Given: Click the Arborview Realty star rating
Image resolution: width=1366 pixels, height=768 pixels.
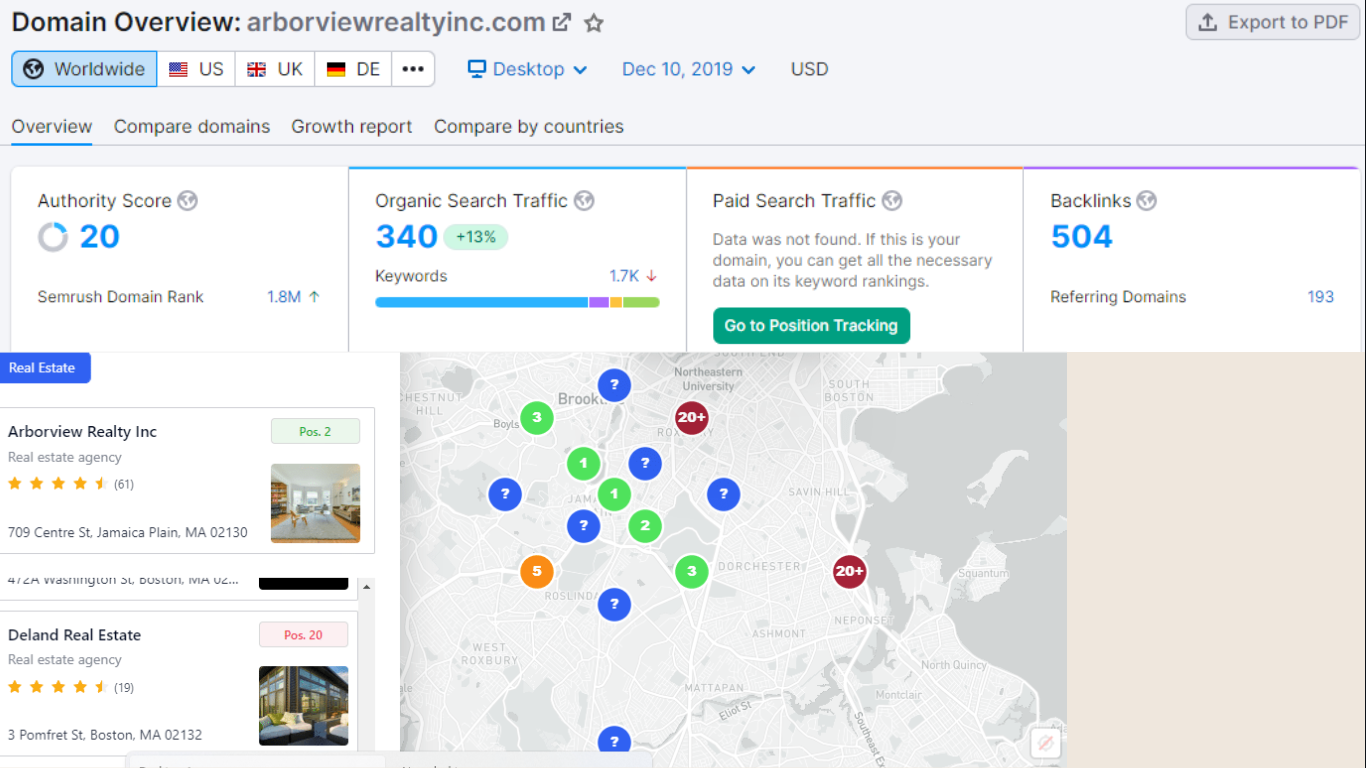Looking at the screenshot, I should coord(58,484).
